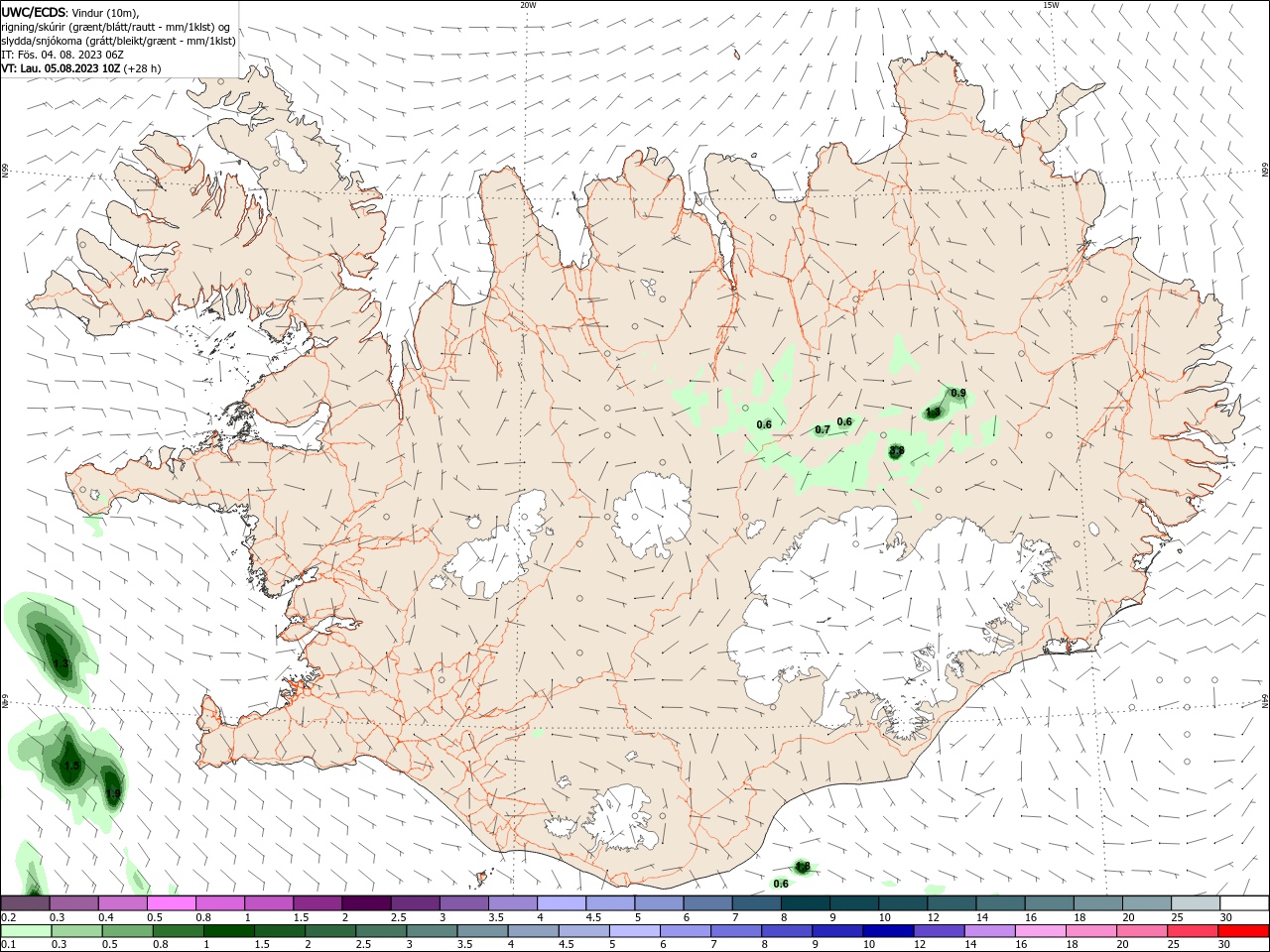The height and width of the screenshot is (952, 1270).
Task: Click the 0.6 value off the south coast
Action: [x=781, y=884]
